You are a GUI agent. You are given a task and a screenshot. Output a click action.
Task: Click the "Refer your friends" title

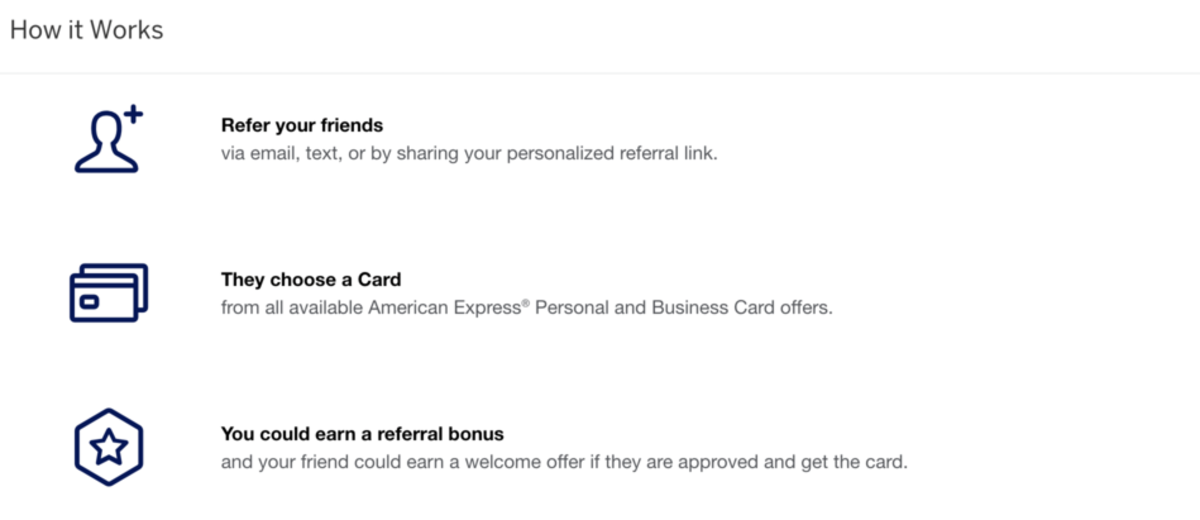[x=302, y=126]
